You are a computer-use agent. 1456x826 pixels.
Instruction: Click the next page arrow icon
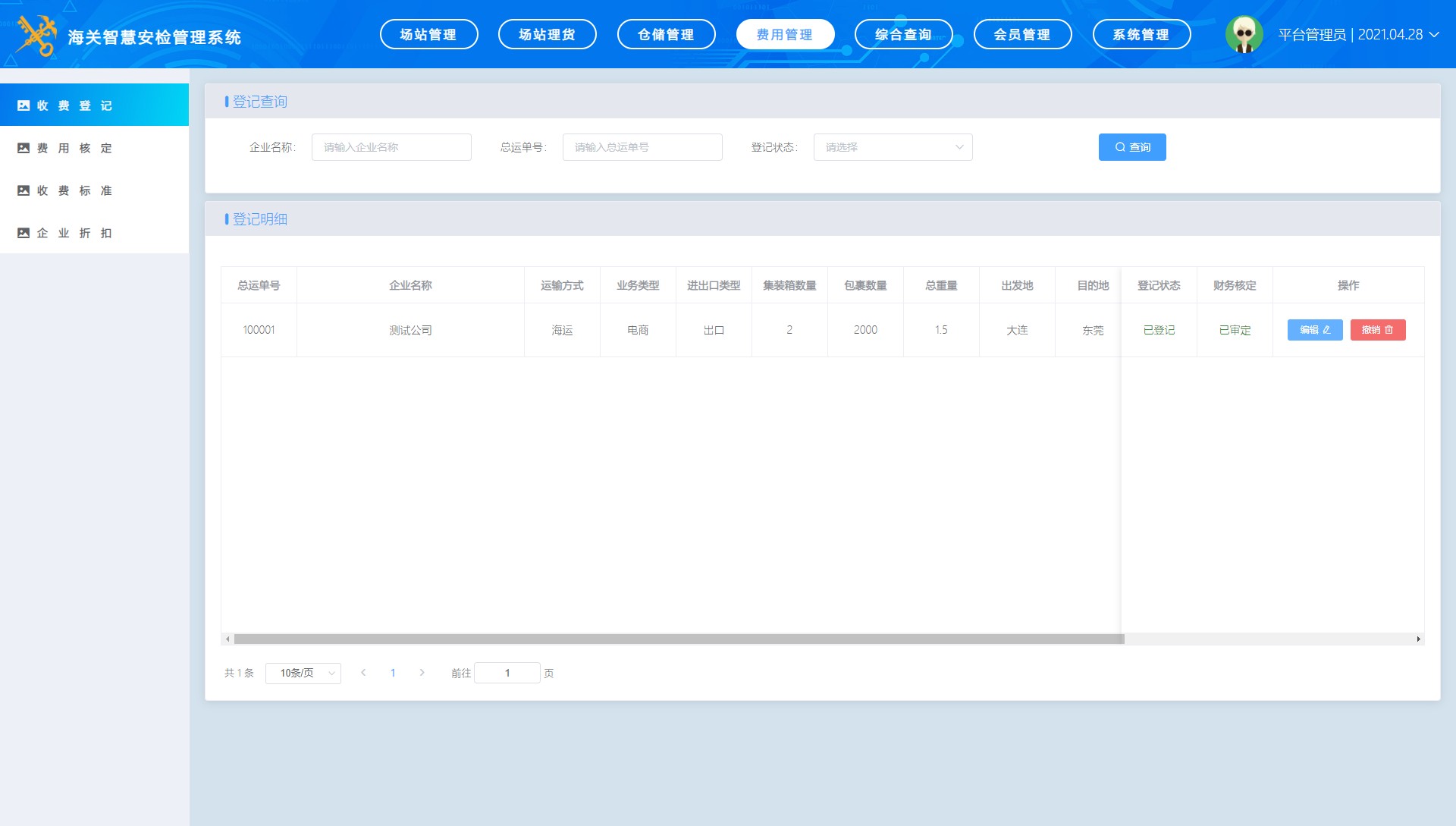[422, 673]
